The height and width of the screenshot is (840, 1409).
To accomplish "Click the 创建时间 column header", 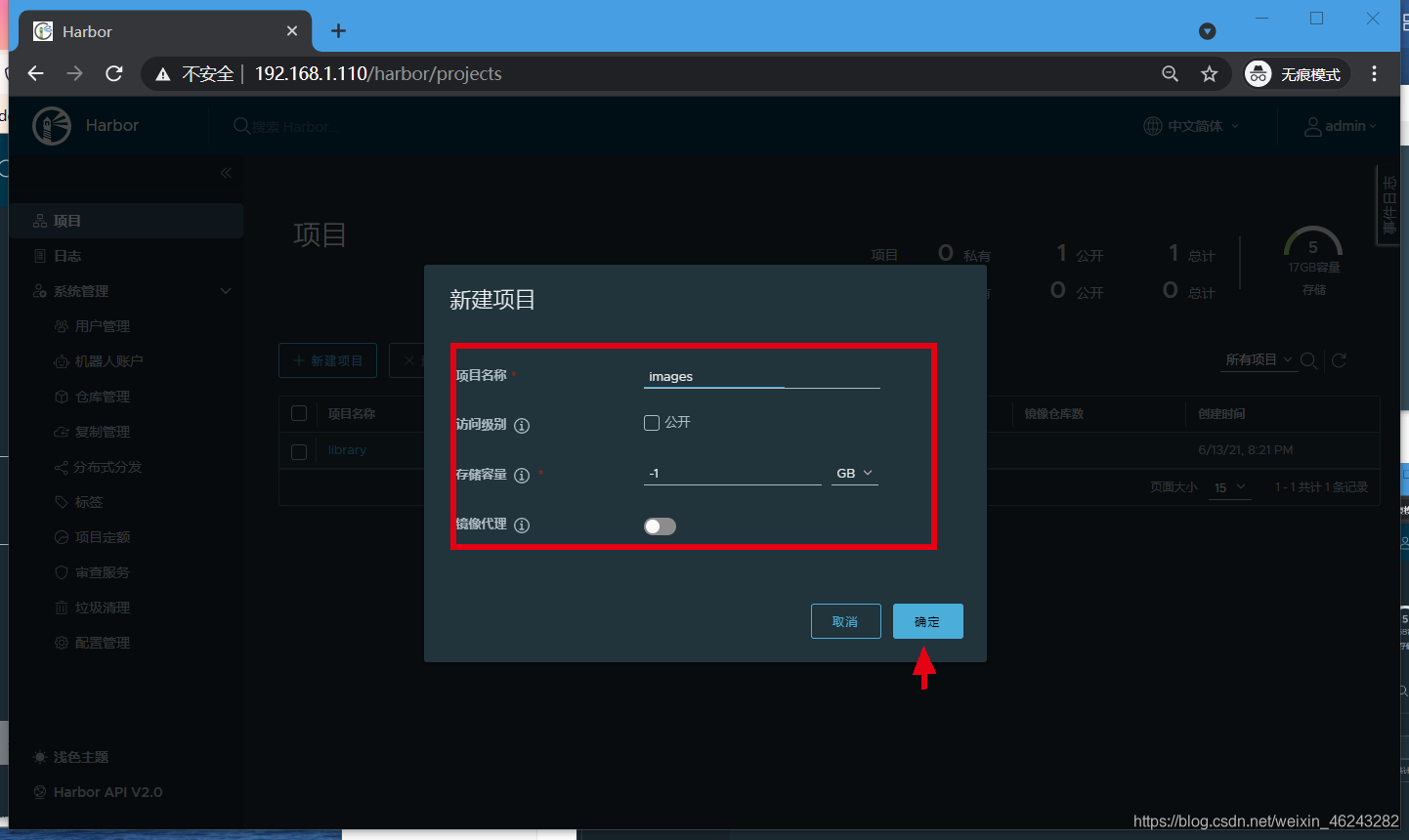I will point(1222,414).
